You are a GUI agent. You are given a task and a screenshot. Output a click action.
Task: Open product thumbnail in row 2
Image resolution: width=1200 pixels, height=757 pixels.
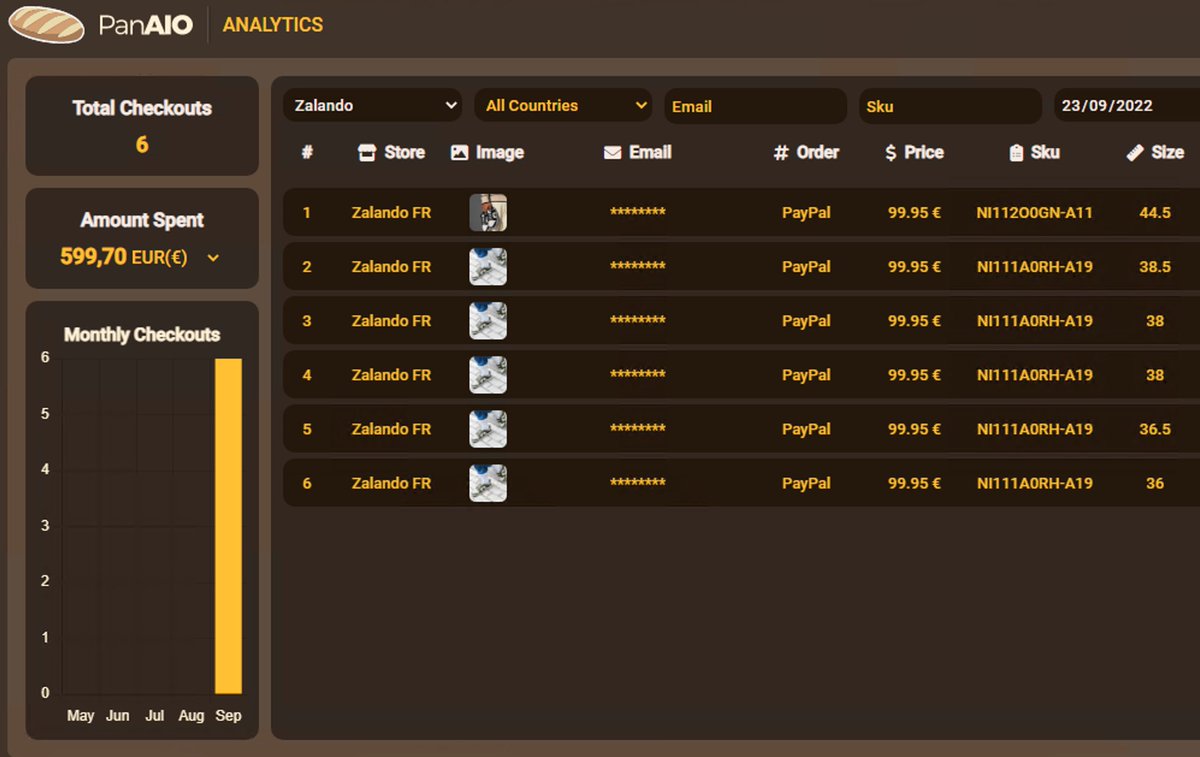pyautogui.click(x=488, y=267)
